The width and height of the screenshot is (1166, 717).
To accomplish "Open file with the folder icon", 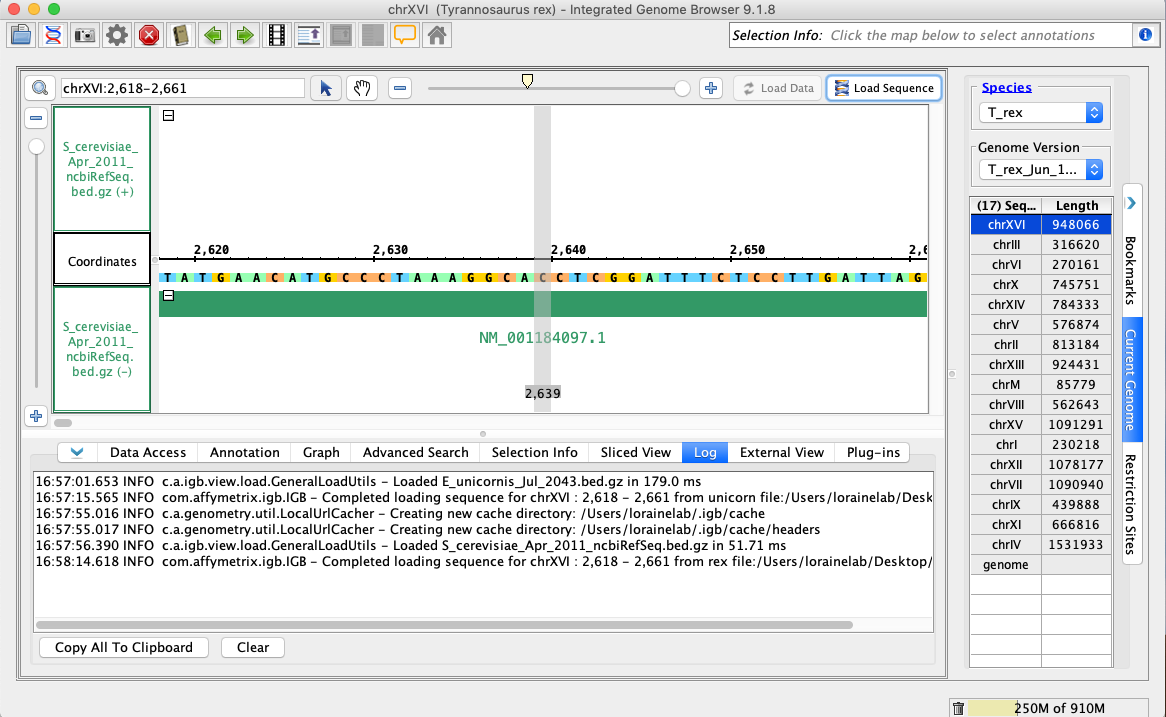I will (x=21, y=35).
